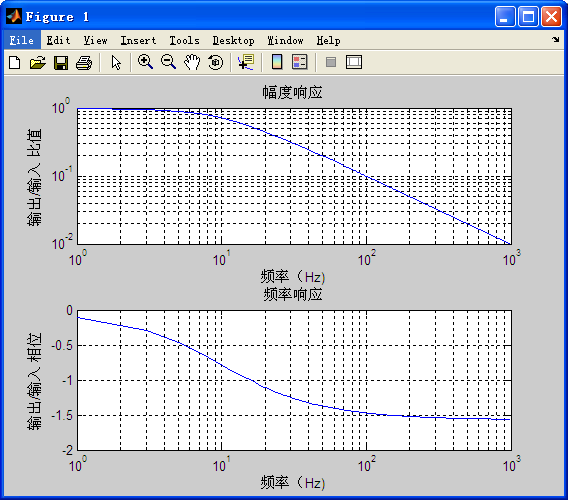
Task: Open the Insert menu
Action: pos(138,40)
